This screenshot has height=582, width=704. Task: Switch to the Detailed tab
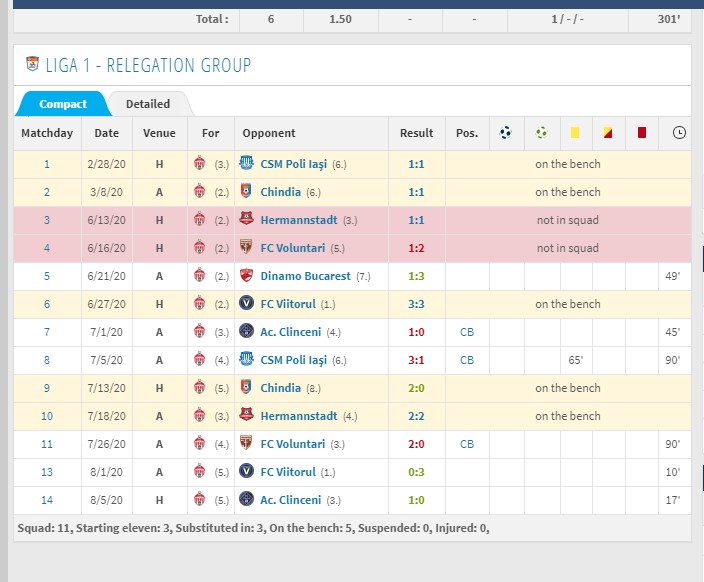tap(148, 104)
